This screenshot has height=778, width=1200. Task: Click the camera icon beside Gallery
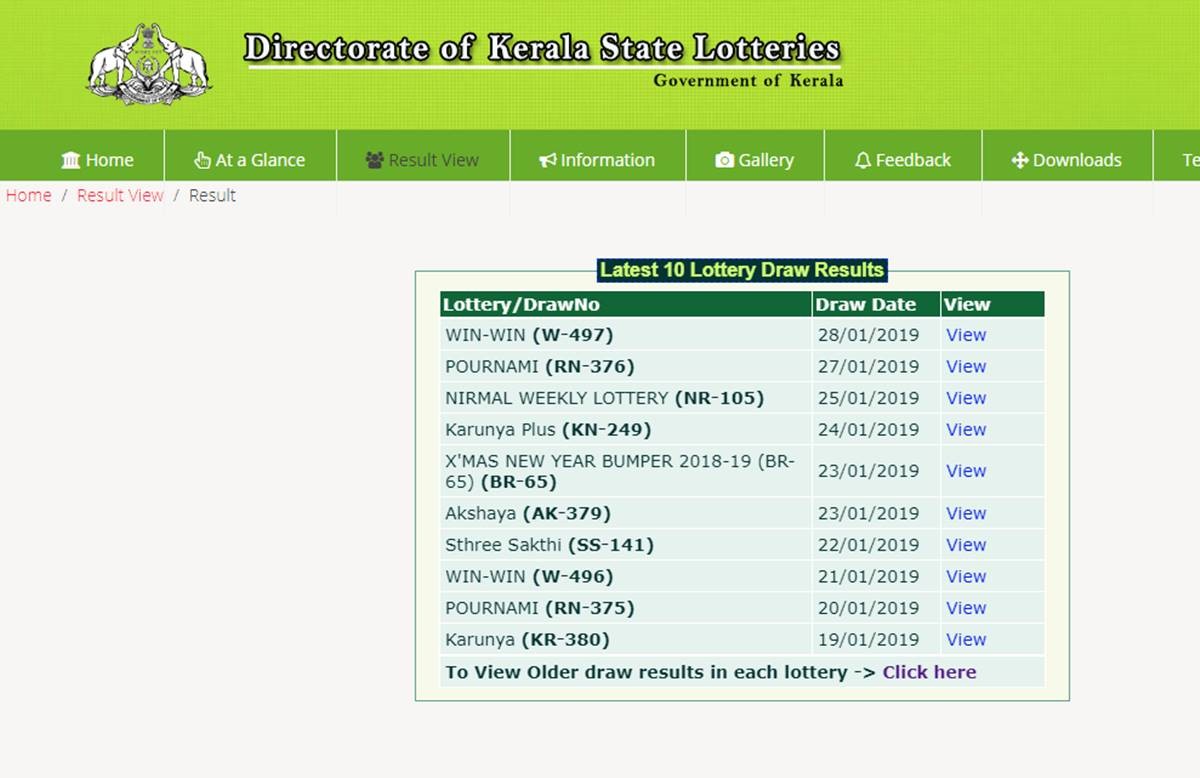[725, 160]
